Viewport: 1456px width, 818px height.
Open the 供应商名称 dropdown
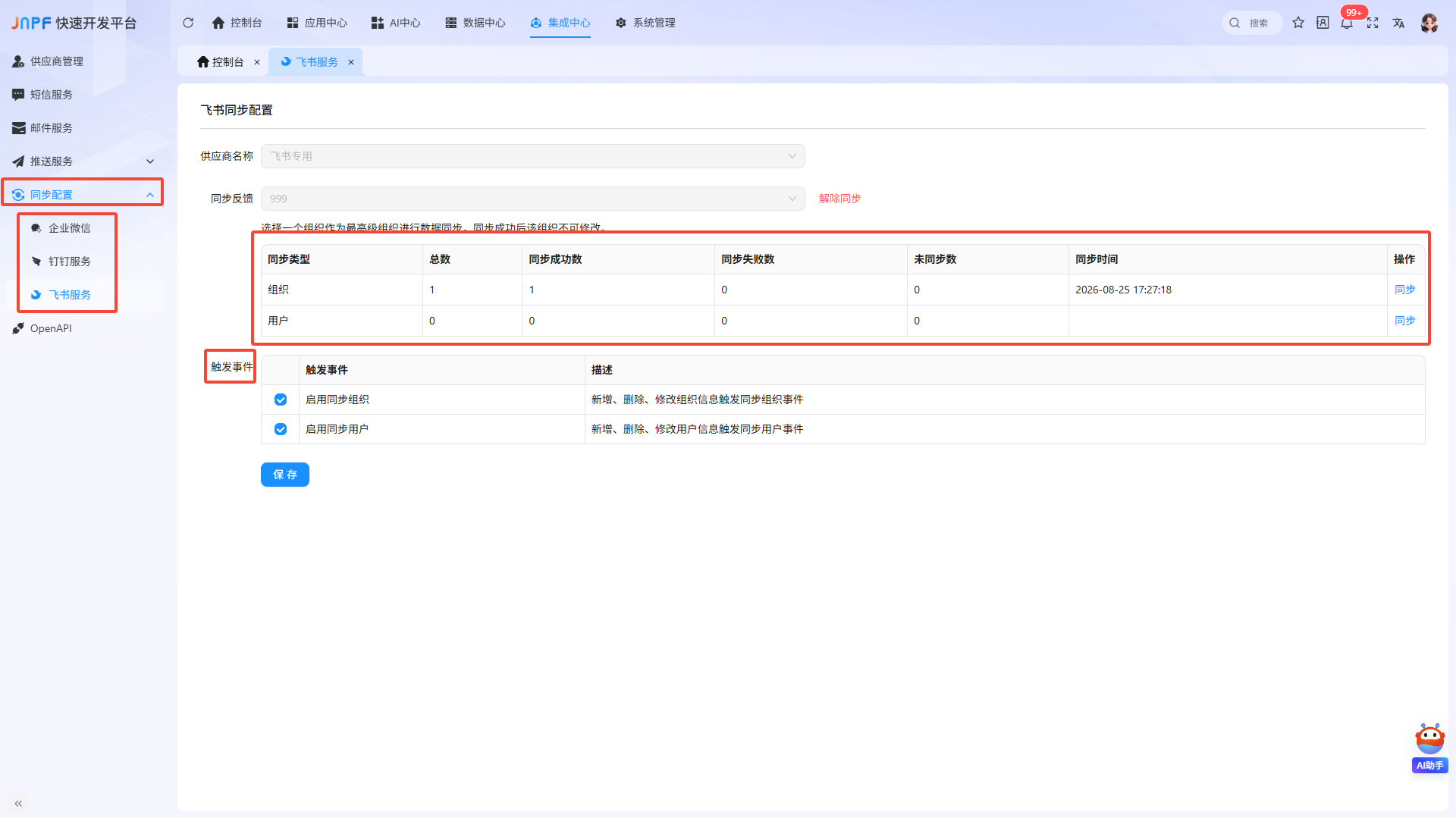(532, 156)
